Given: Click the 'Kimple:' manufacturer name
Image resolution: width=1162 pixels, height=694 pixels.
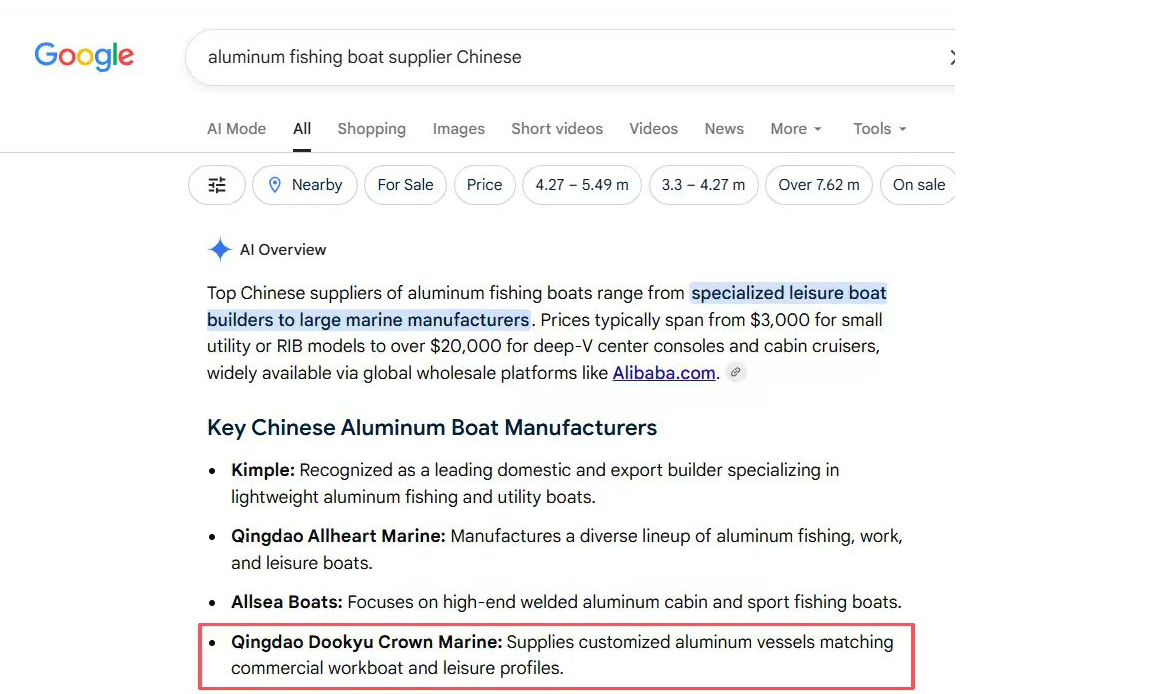Looking at the screenshot, I should (263, 470).
